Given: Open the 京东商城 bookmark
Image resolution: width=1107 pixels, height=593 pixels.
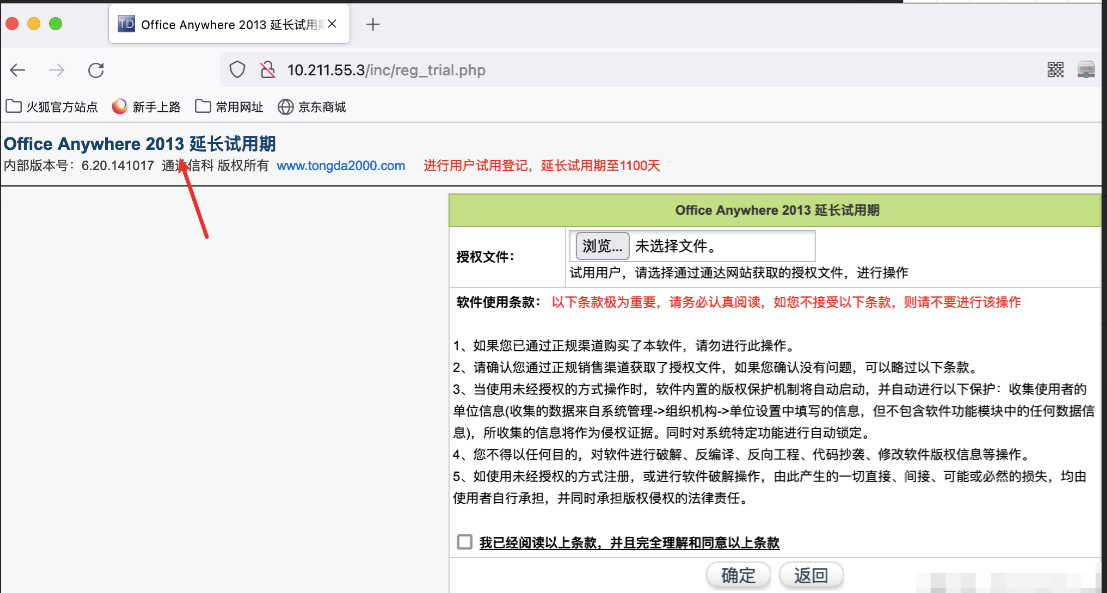Looking at the screenshot, I should [312, 107].
